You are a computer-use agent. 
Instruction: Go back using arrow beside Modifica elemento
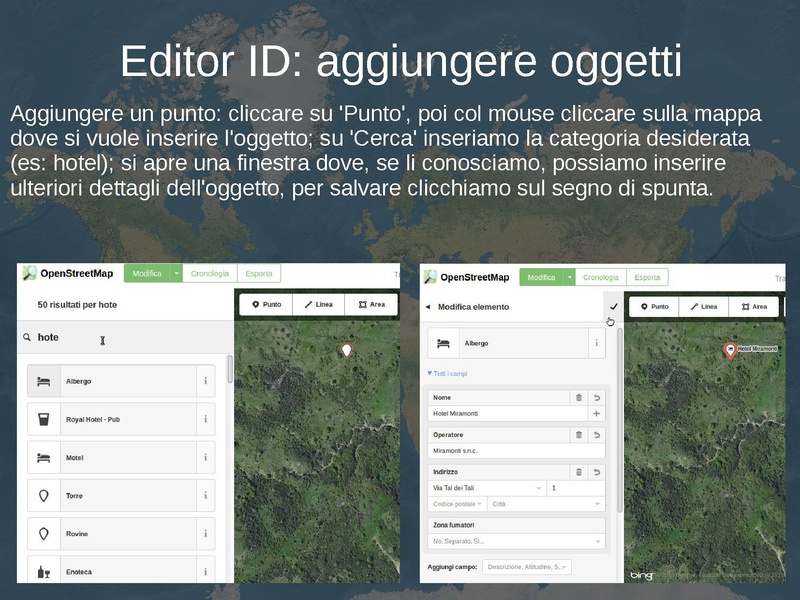(428, 307)
